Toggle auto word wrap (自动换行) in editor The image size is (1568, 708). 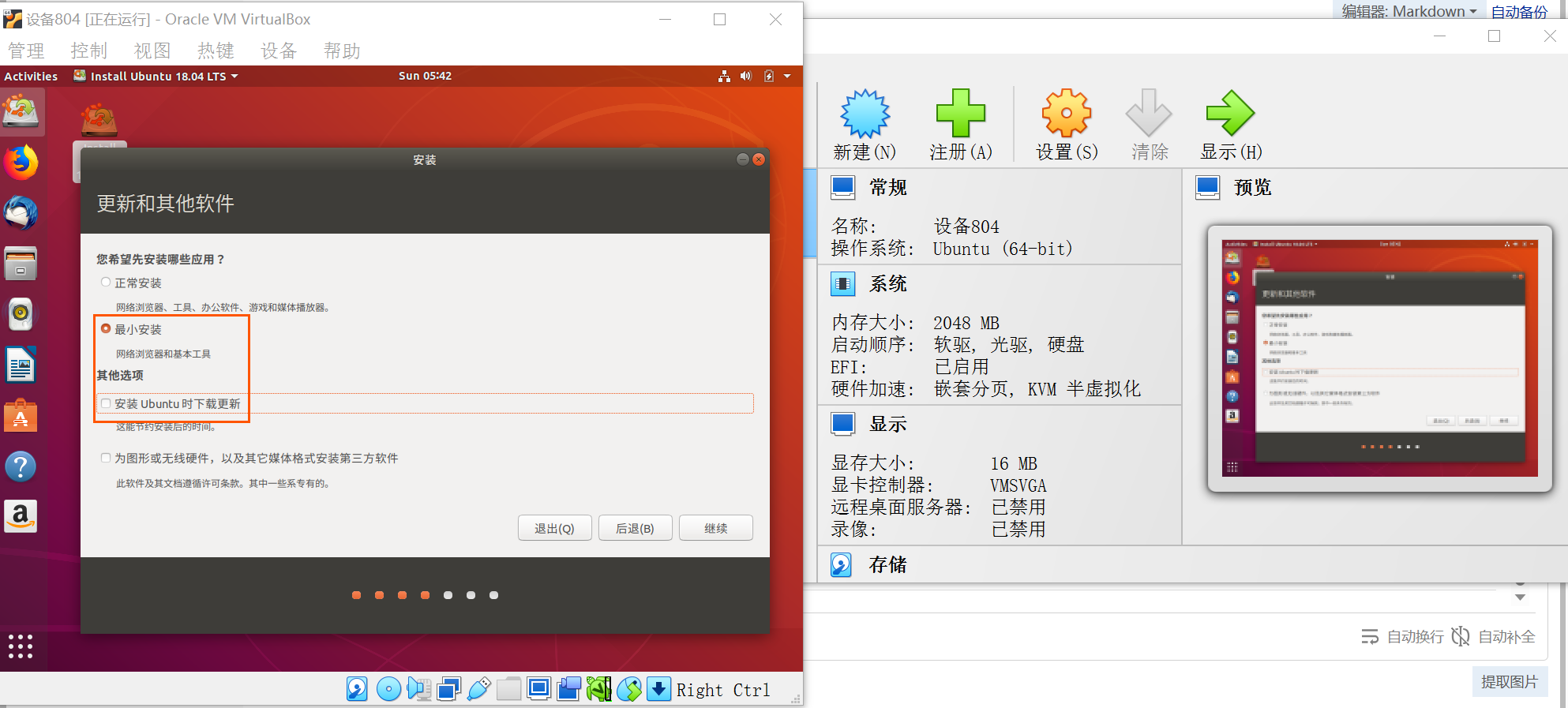(1403, 636)
